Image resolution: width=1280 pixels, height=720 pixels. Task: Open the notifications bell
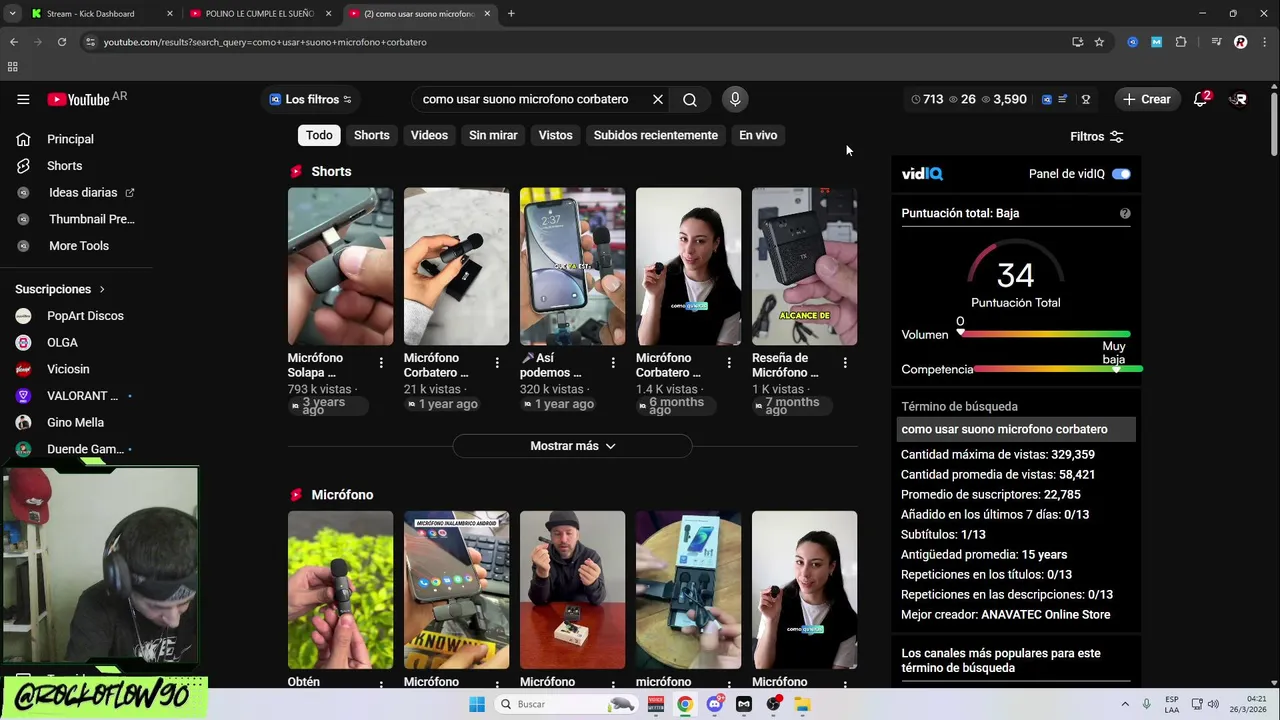[1201, 99]
